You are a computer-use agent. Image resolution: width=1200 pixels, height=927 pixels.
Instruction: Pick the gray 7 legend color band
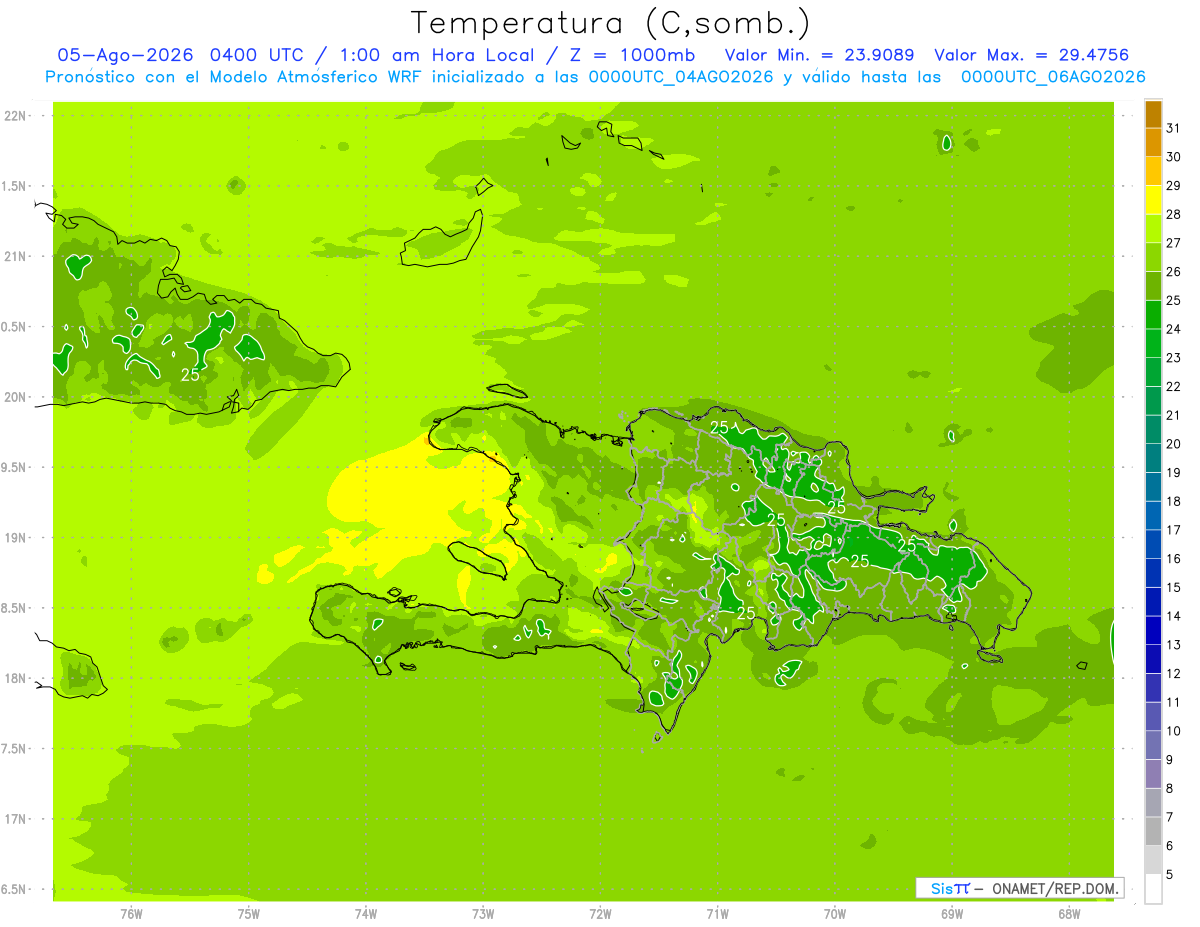coord(1153,804)
